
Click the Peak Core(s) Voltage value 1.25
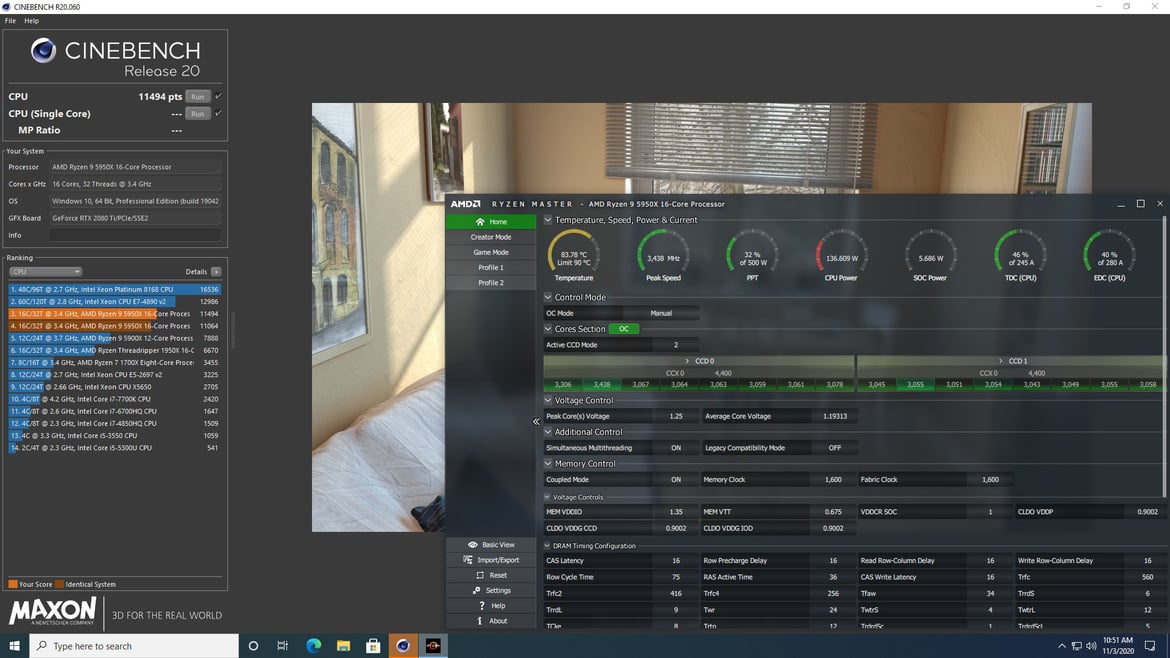675,416
